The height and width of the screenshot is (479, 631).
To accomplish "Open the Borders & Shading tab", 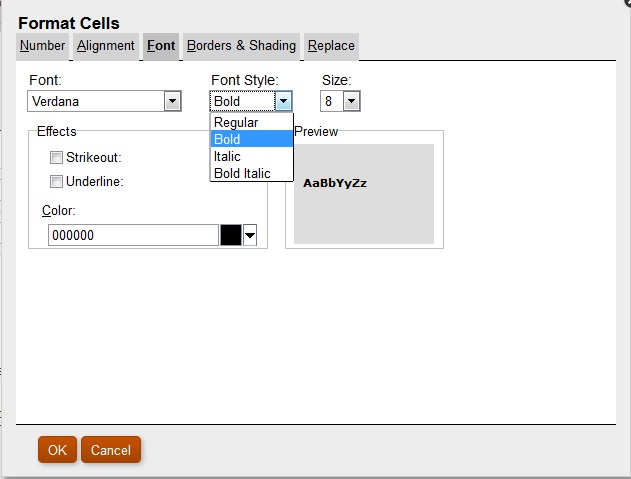I will pyautogui.click(x=241, y=46).
